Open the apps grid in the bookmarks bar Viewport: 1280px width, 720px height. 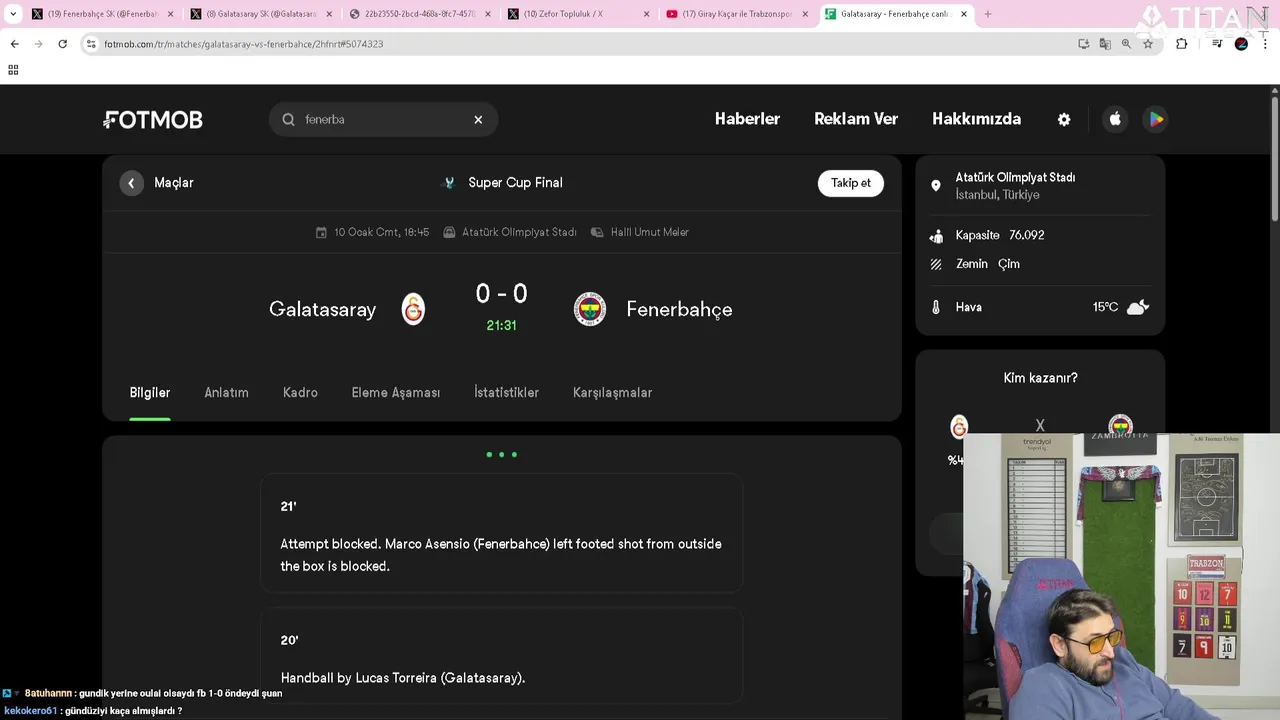(13, 70)
